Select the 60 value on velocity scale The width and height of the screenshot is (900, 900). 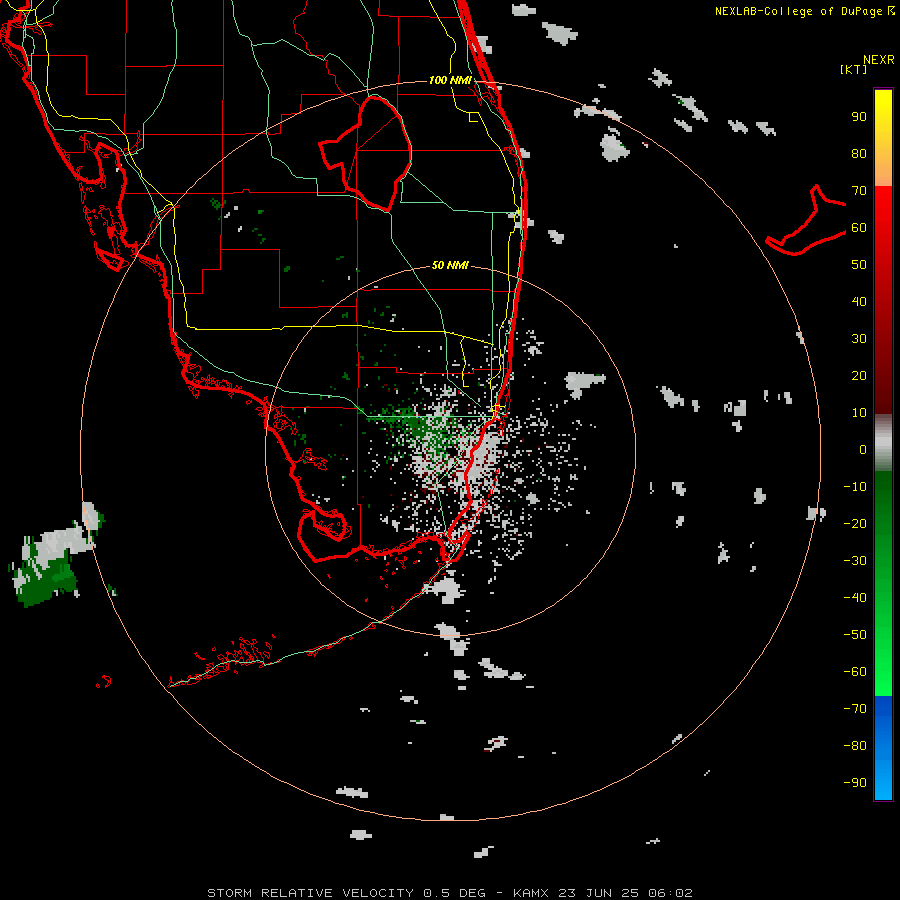pyautogui.click(x=859, y=228)
